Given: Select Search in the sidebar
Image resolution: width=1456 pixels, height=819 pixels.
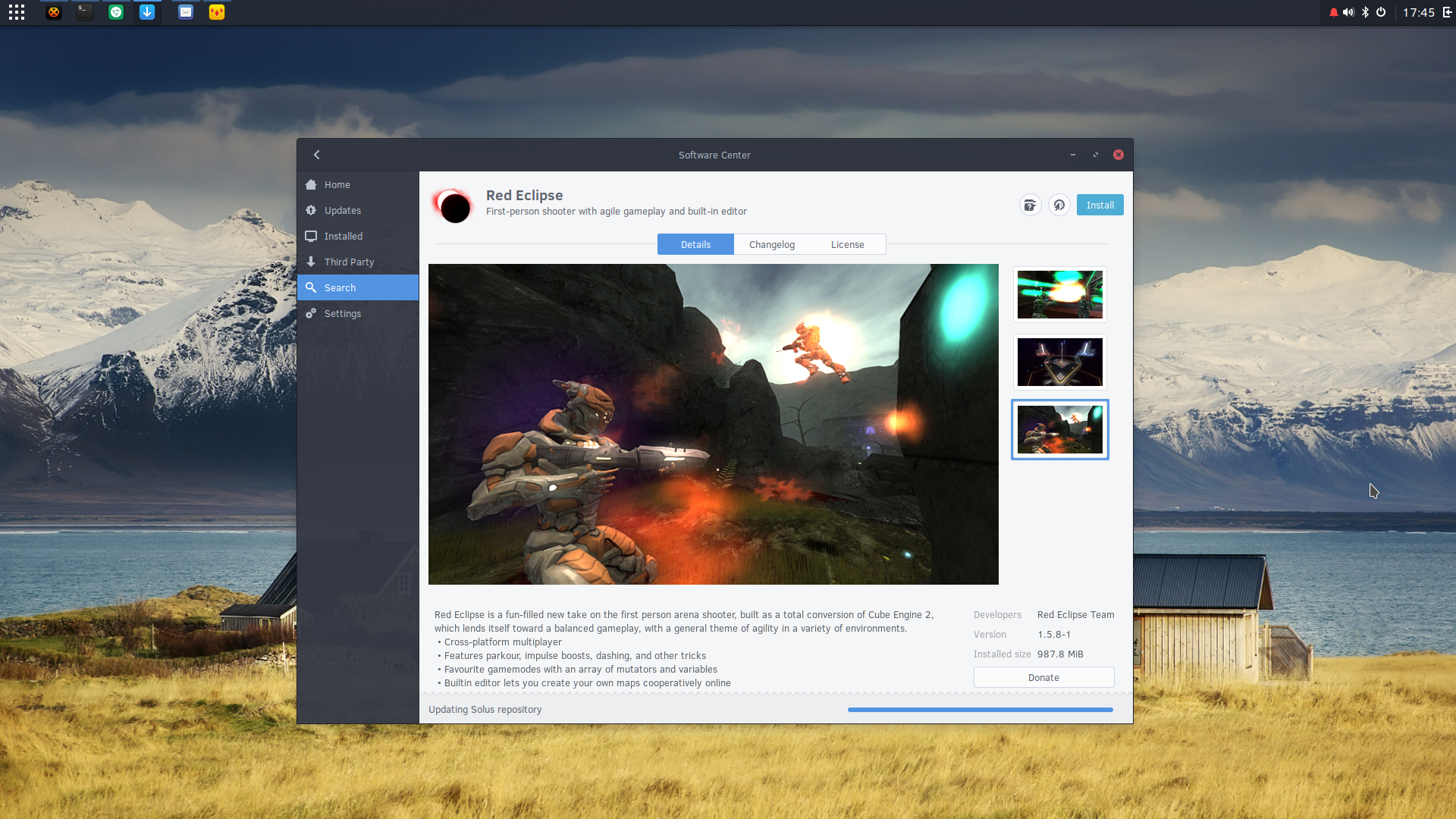Looking at the screenshot, I should pyautogui.click(x=358, y=288).
